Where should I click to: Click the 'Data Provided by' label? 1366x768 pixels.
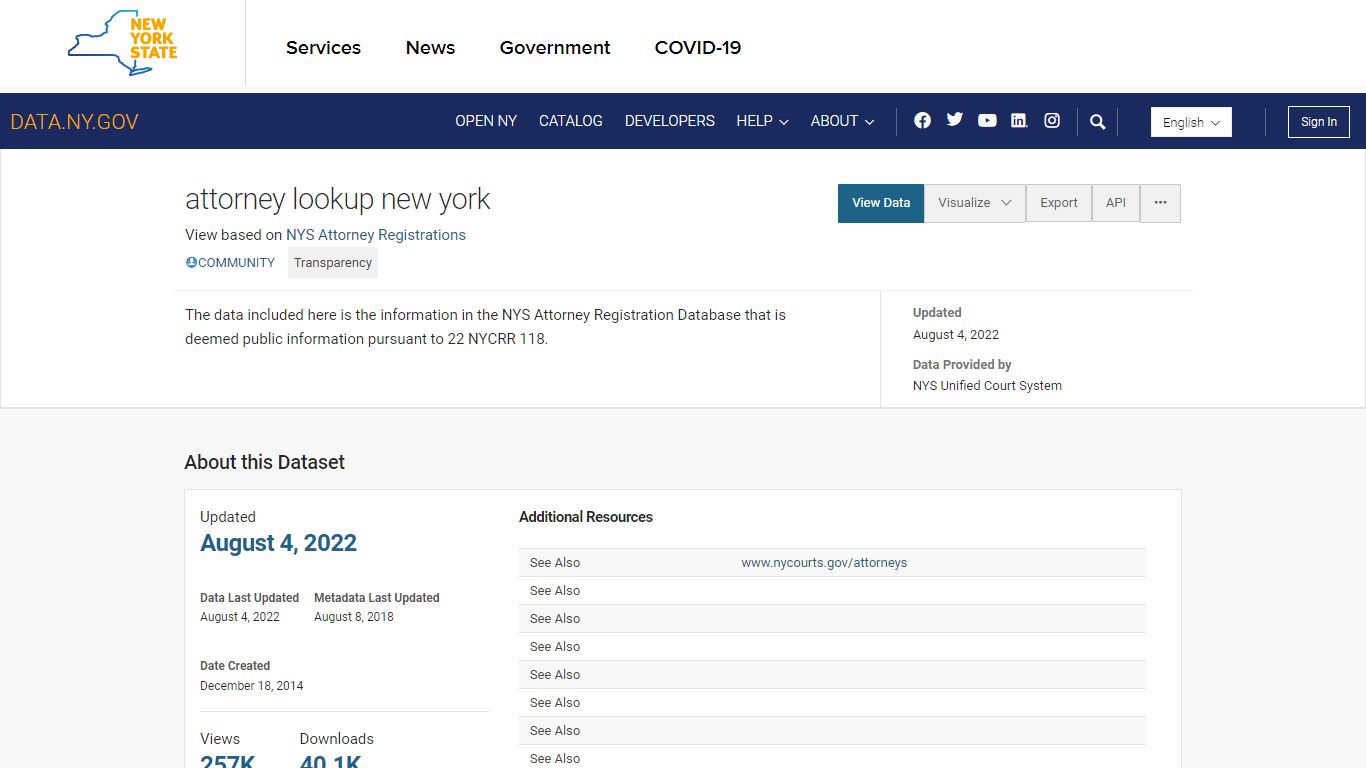coord(962,365)
